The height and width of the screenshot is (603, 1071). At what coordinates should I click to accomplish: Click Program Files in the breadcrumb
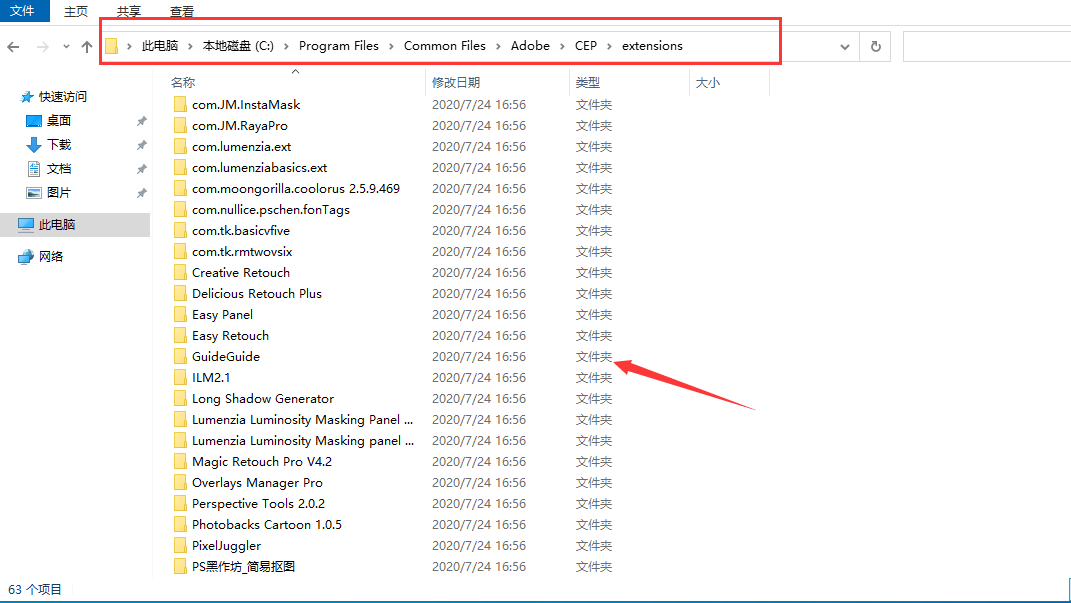pyautogui.click(x=339, y=46)
